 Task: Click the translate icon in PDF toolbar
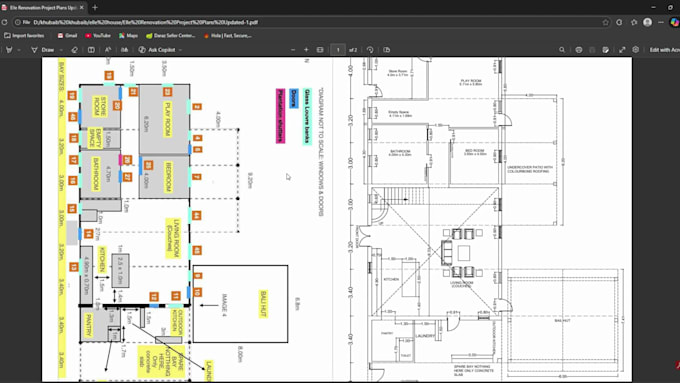pyautogui.click(x=124, y=50)
